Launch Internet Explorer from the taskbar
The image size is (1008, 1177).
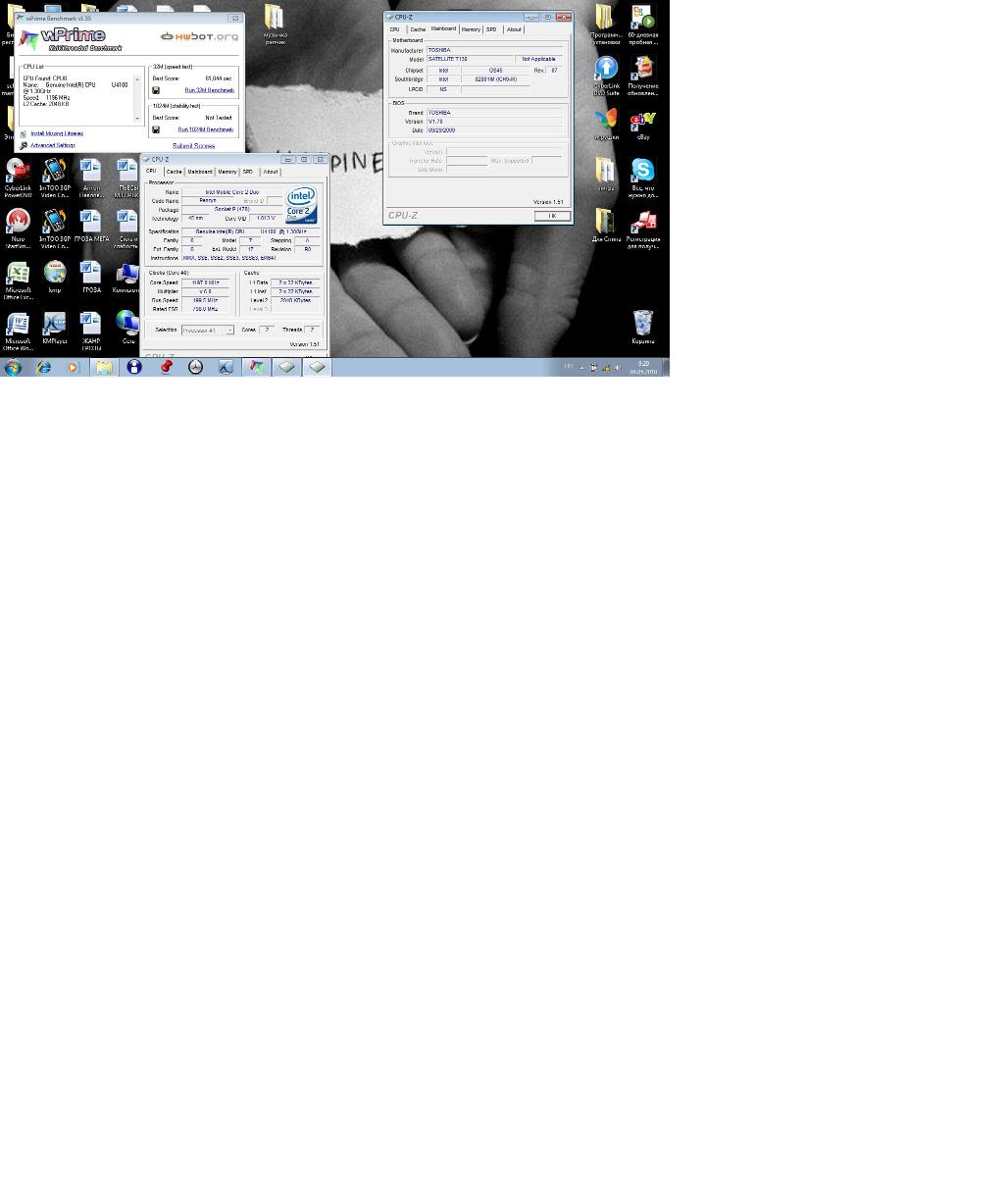44,367
